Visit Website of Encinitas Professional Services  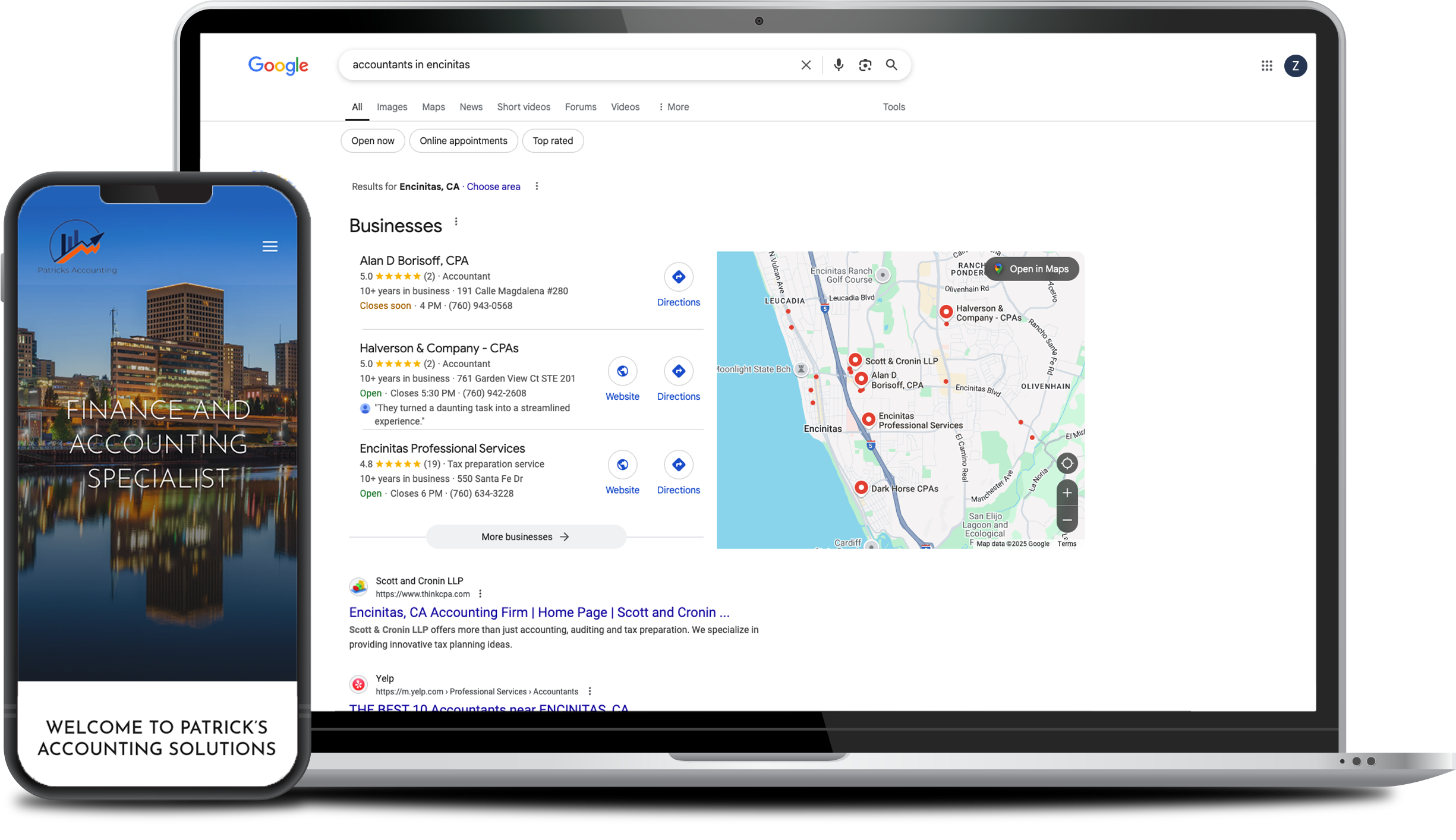coord(622,473)
